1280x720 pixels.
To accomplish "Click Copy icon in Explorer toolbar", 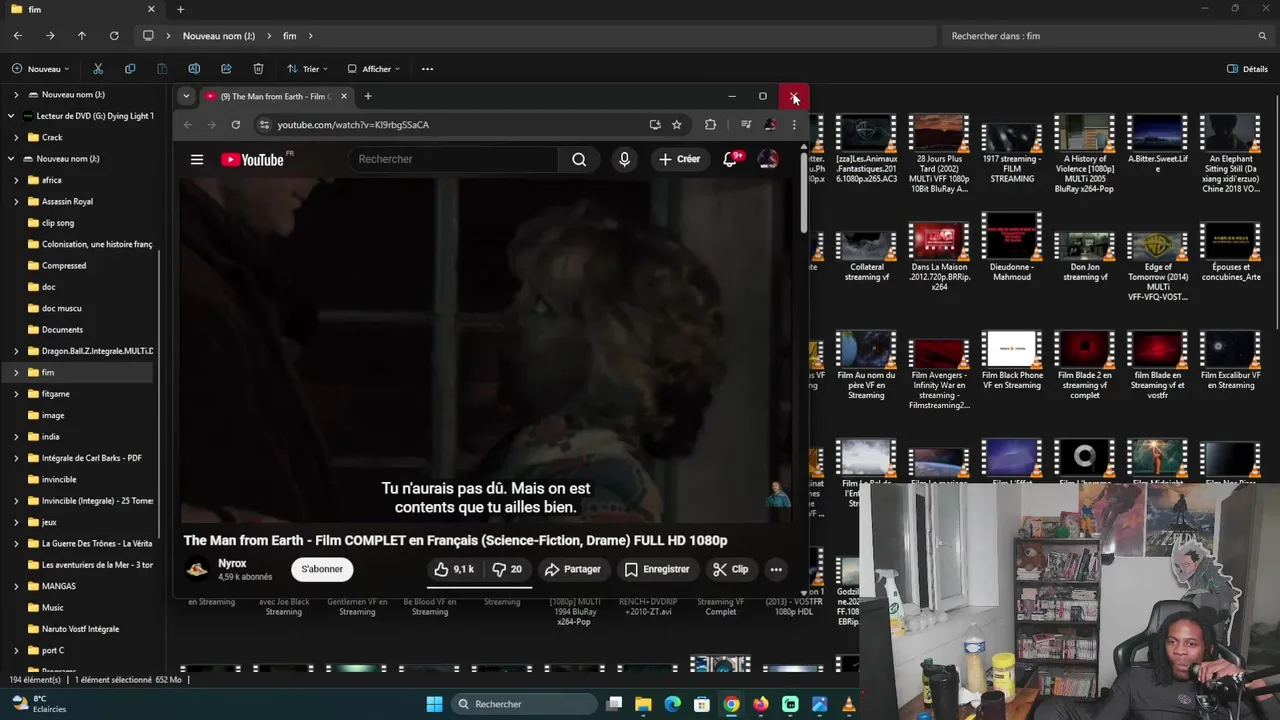I will pyautogui.click(x=130, y=69).
